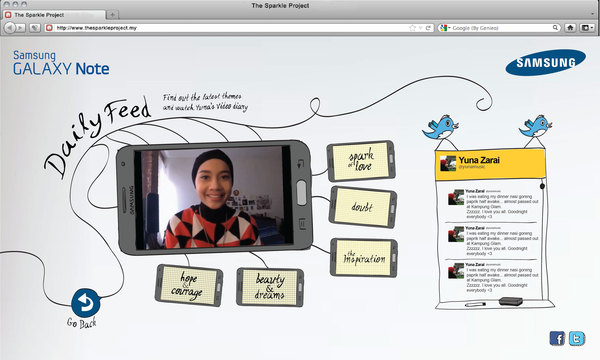Click the phone's menu key icon

(x=302, y=224)
